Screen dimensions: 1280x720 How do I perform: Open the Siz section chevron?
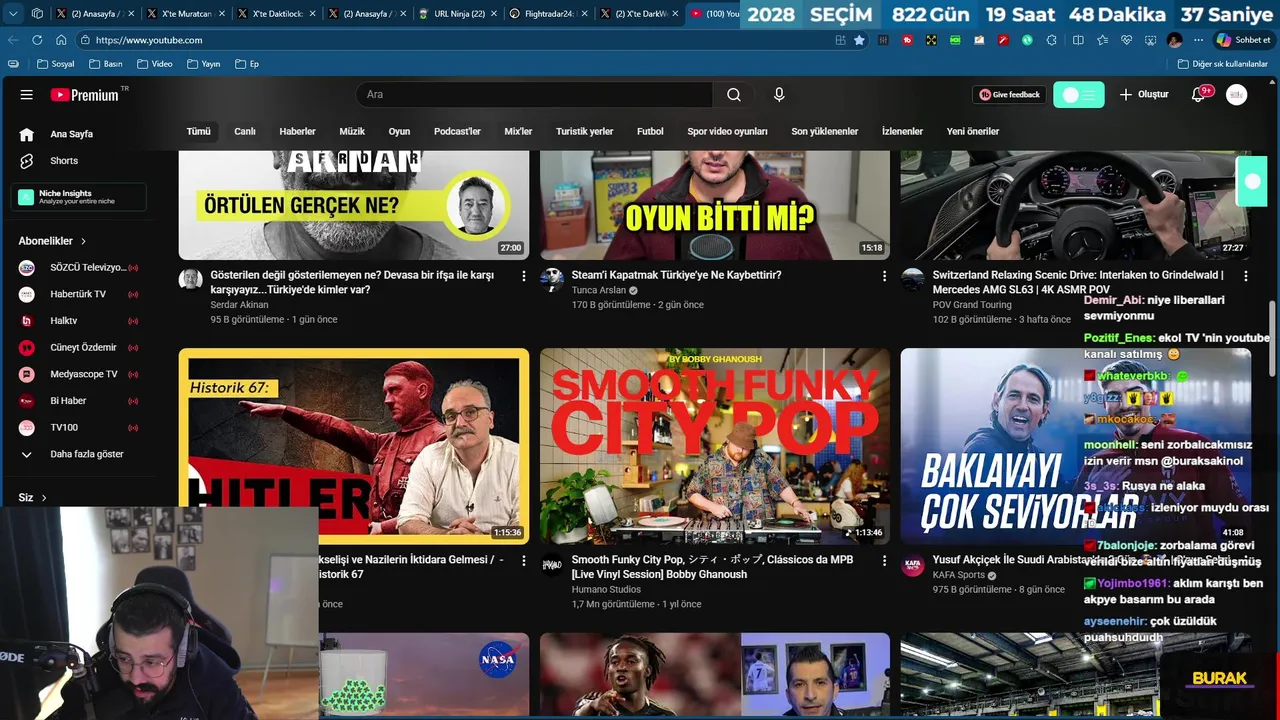tap(43, 498)
